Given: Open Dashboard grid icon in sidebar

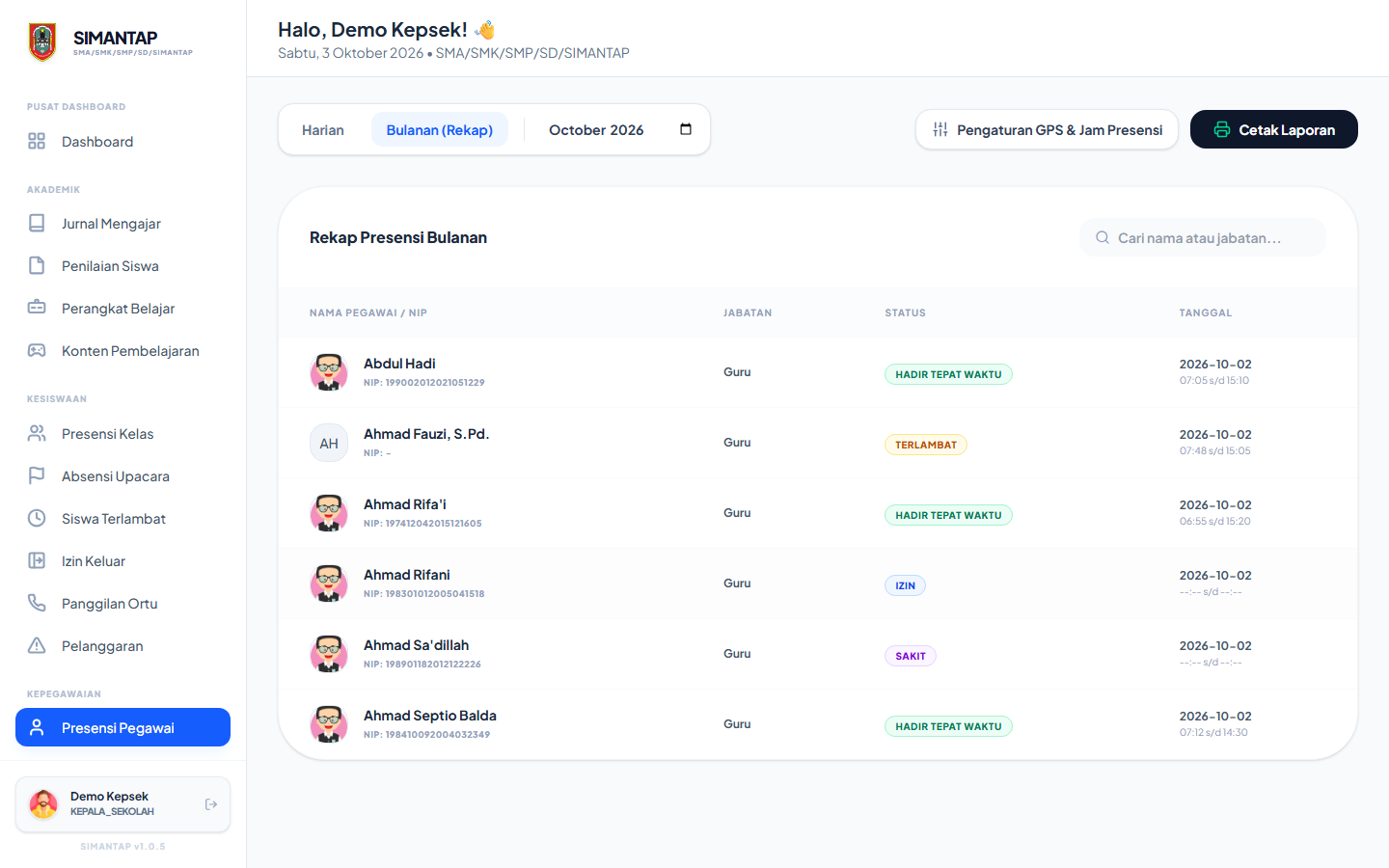Looking at the screenshot, I should click(37, 142).
